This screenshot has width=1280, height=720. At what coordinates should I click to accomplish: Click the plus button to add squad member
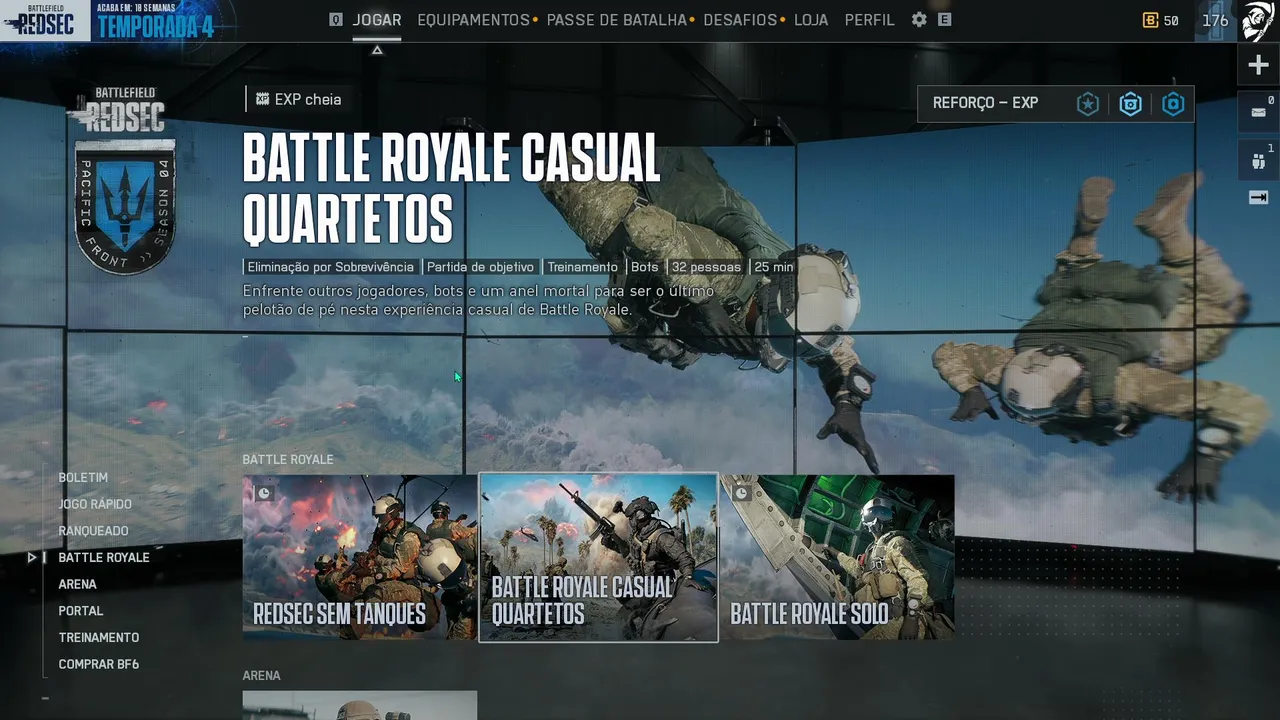(x=1258, y=66)
